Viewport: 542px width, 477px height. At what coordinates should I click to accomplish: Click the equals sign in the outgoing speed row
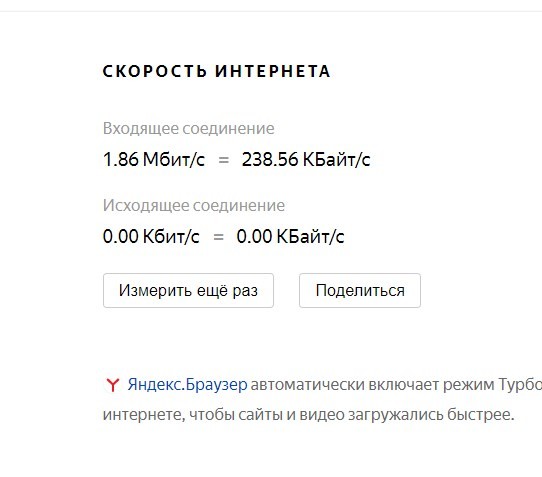(x=218, y=237)
